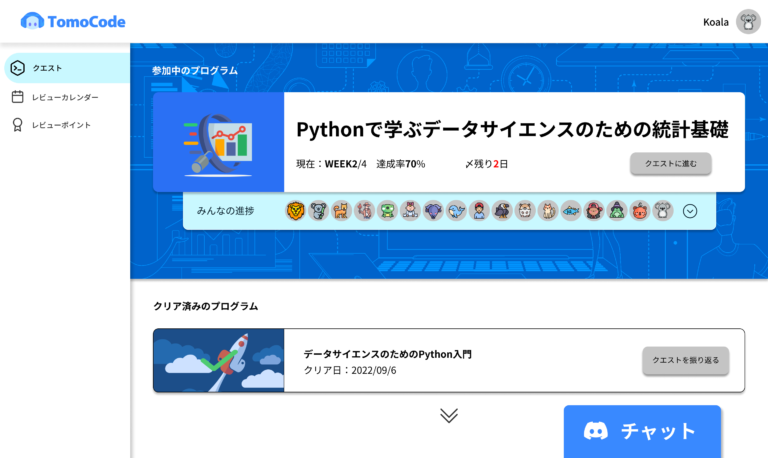
Task: Click the クエスト terminal icon in sidebar
Action: pyautogui.click(x=18, y=68)
